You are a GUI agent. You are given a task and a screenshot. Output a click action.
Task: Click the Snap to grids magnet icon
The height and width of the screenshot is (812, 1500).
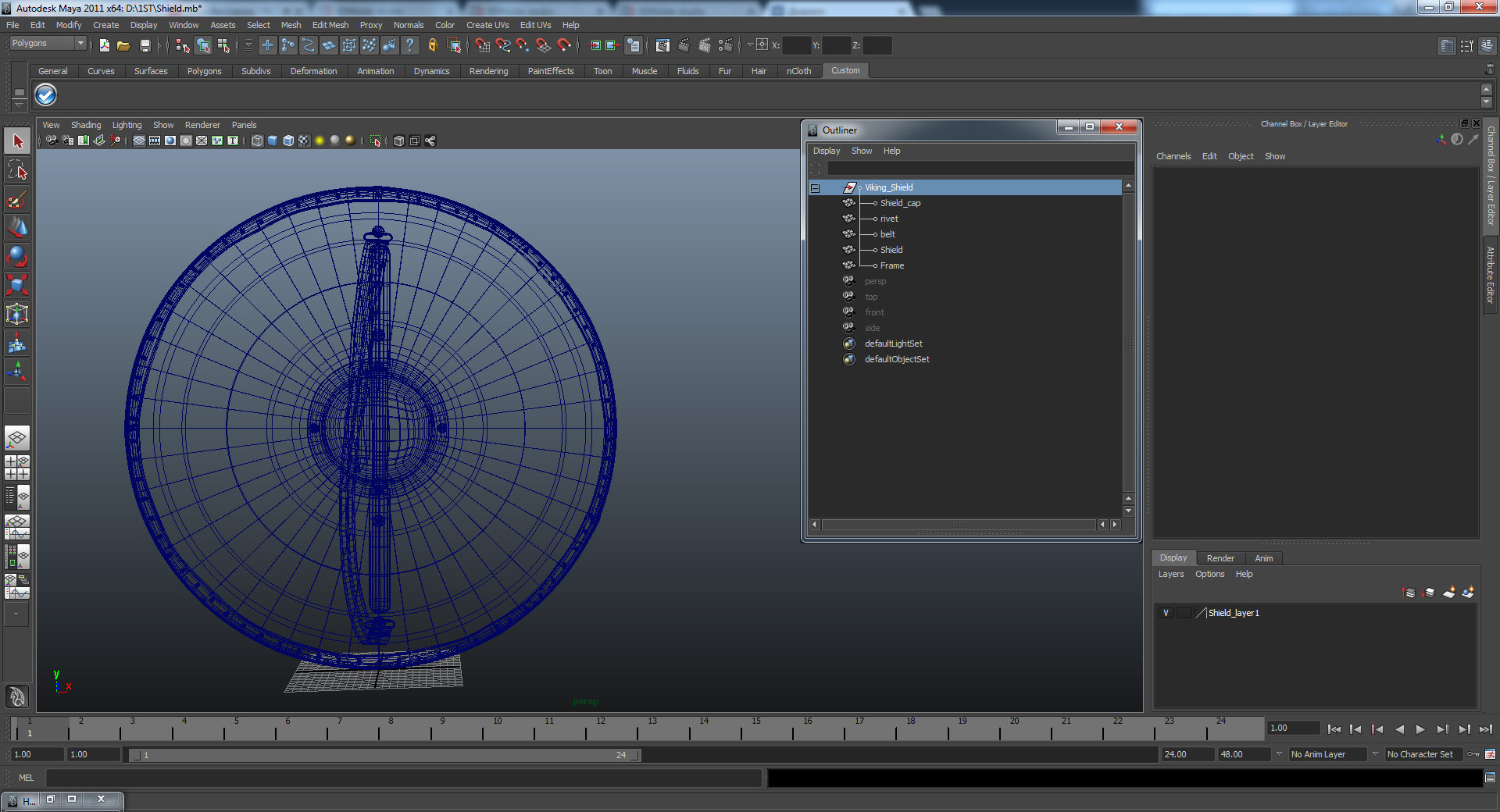[482, 45]
